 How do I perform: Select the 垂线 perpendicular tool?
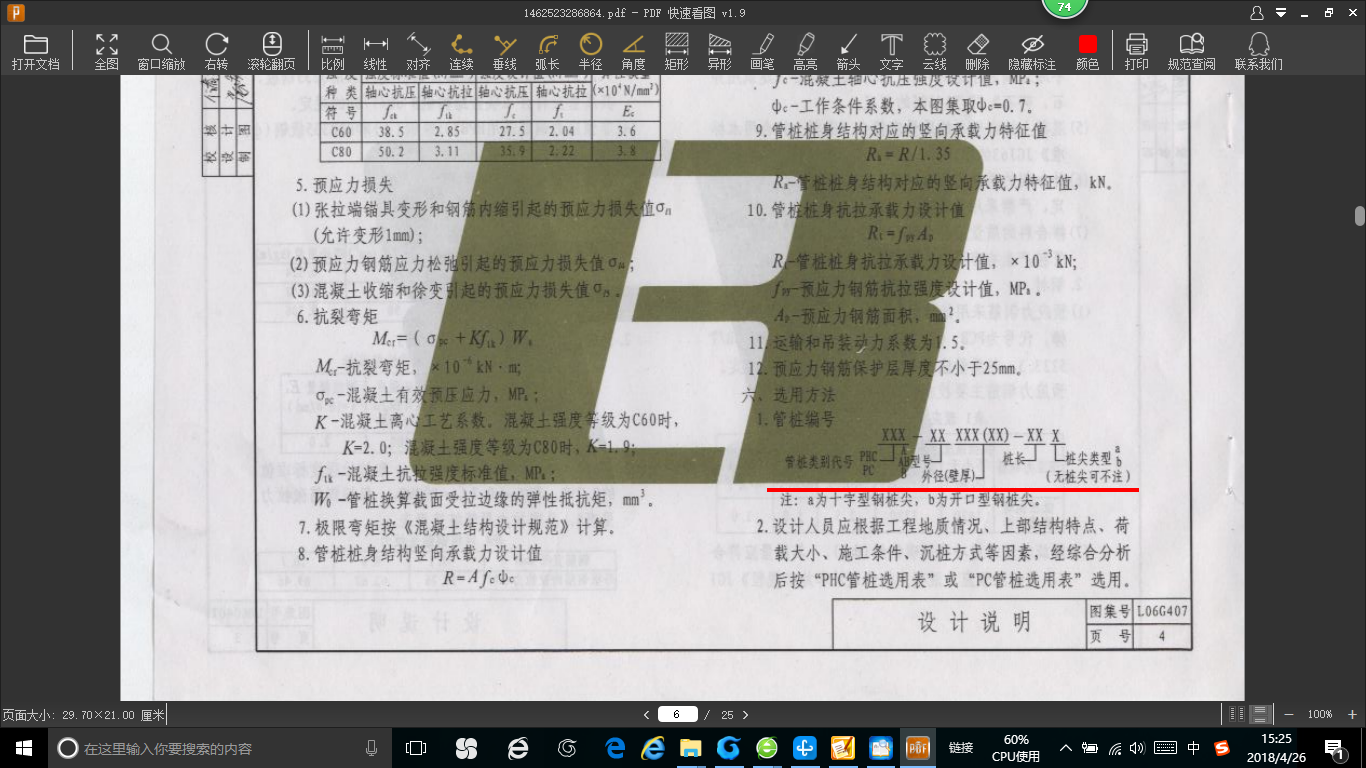point(504,51)
